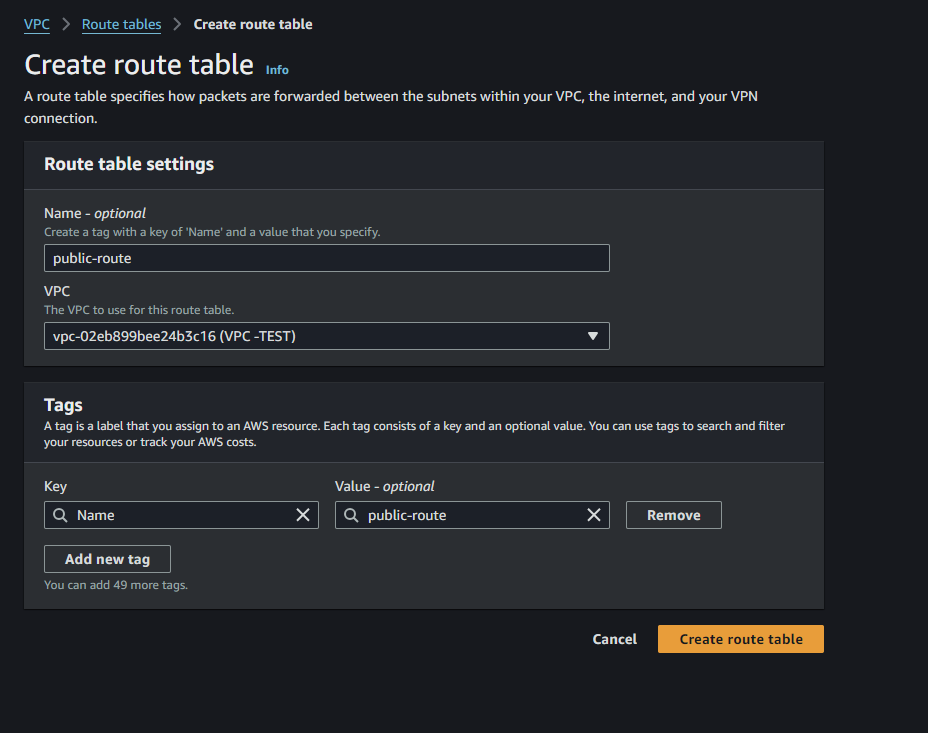
Task: Remove the Name tag
Action: point(674,515)
